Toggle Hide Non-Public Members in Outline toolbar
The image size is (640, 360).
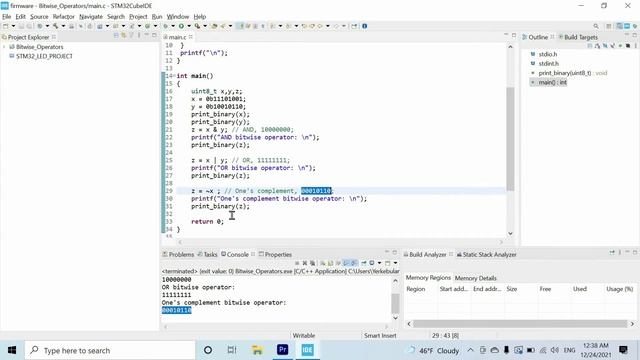(x=620, y=46)
